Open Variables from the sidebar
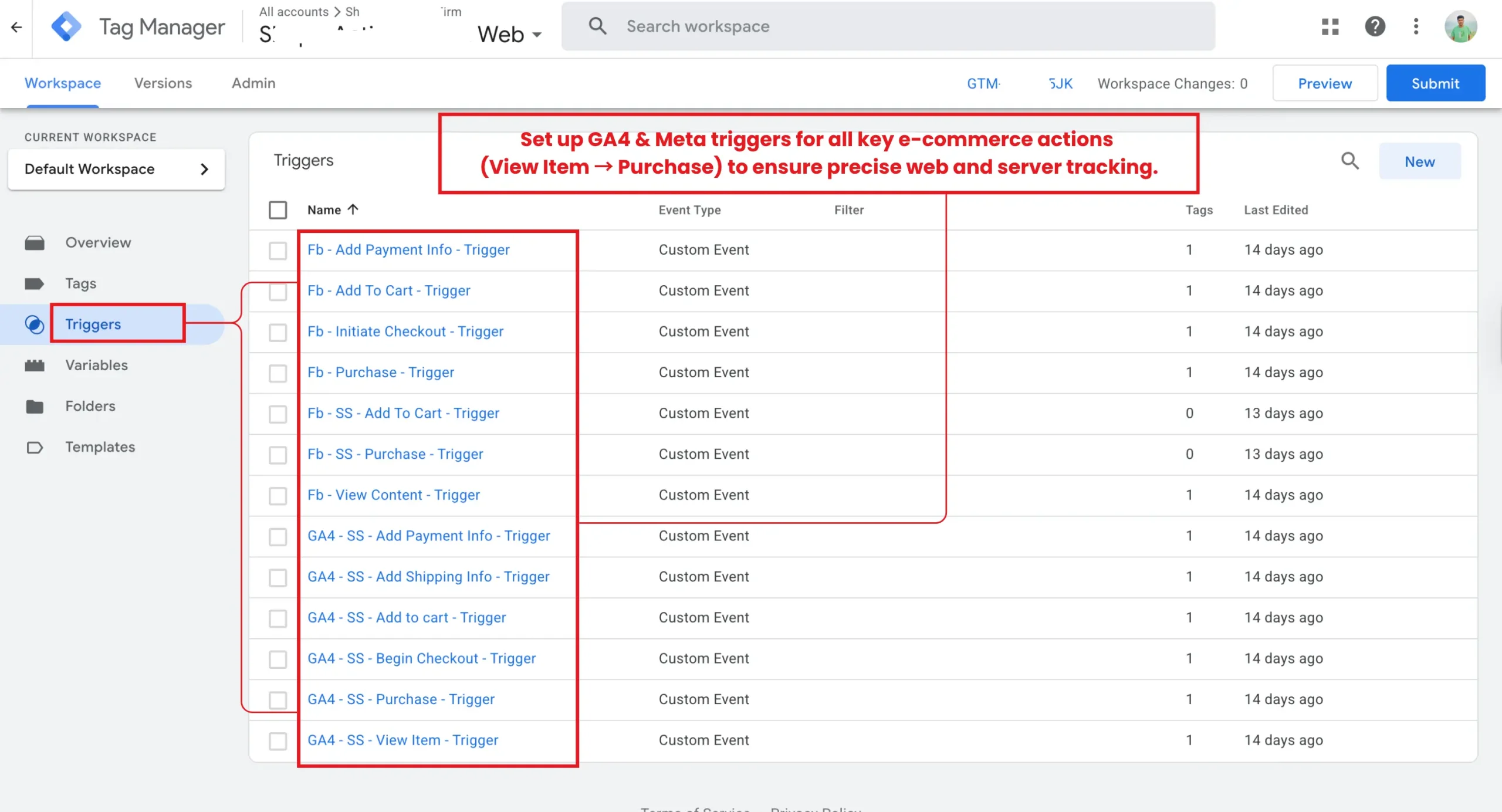The image size is (1502, 812). 96,365
